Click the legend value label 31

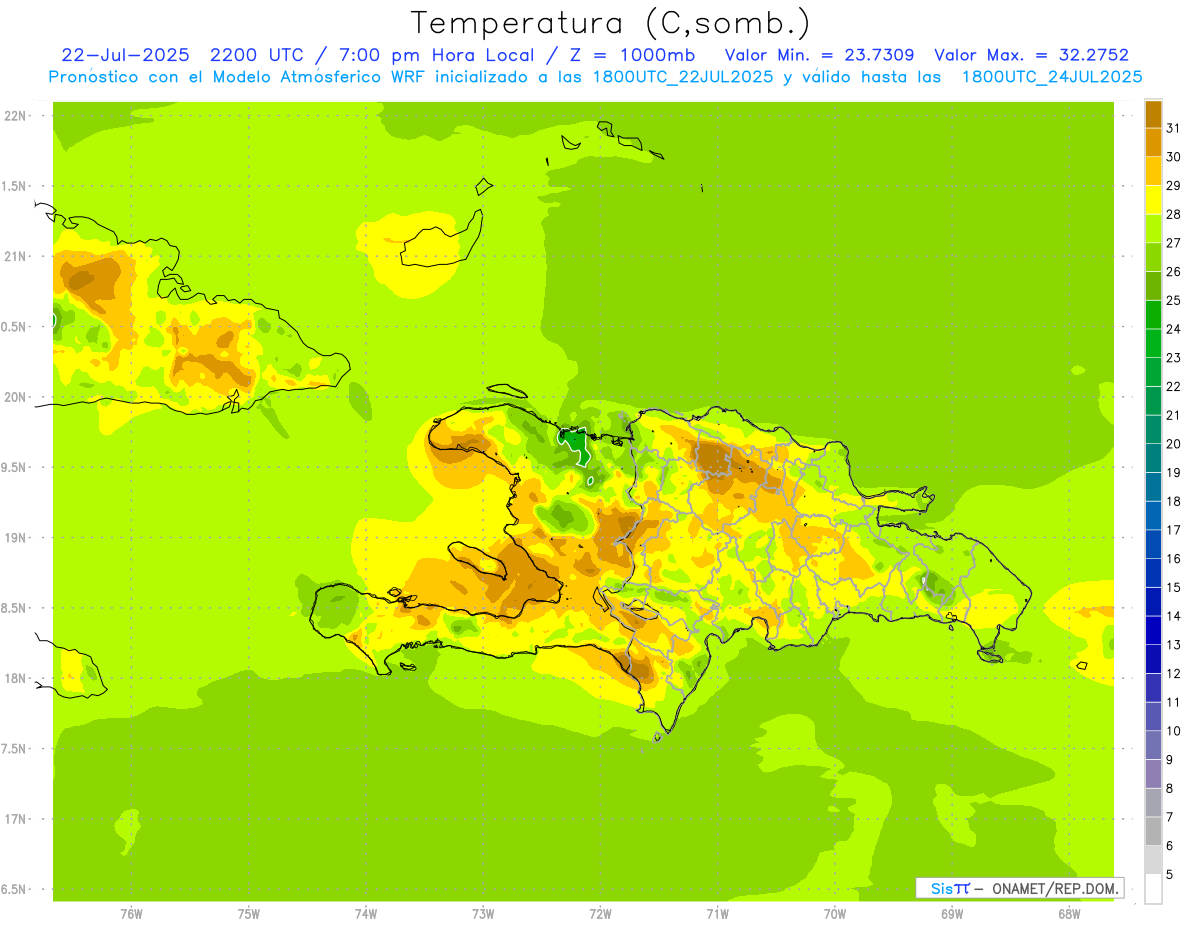coord(1174,128)
